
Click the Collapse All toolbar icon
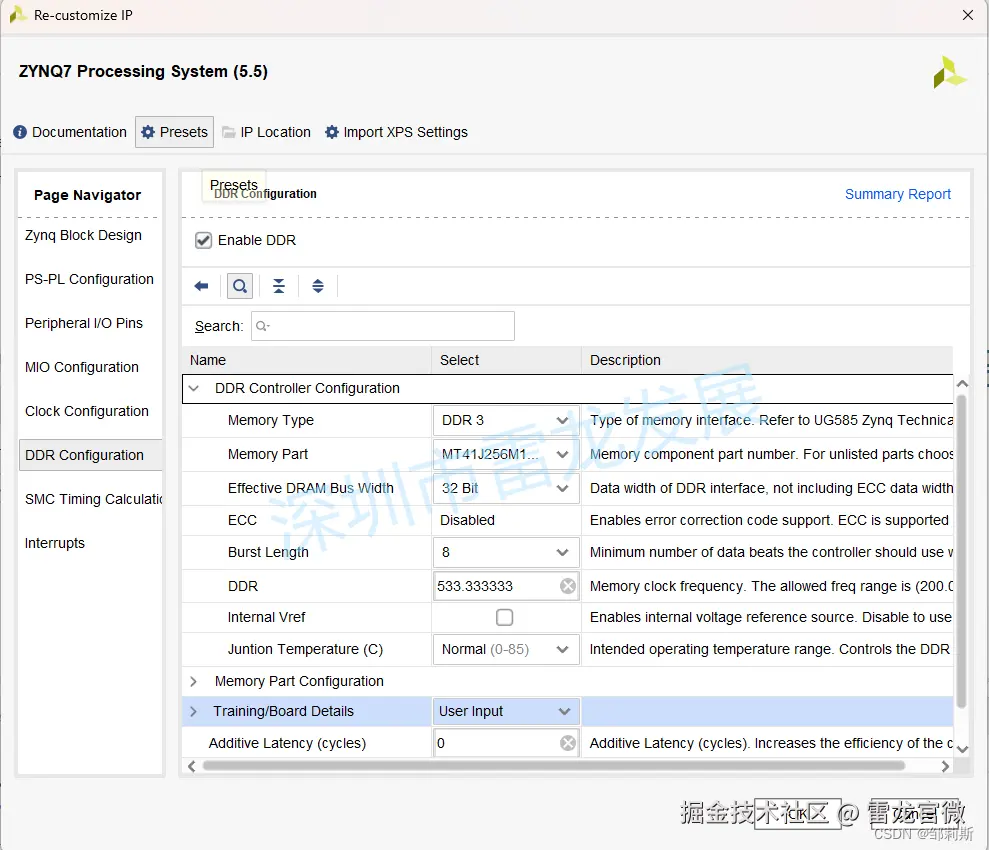279,286
